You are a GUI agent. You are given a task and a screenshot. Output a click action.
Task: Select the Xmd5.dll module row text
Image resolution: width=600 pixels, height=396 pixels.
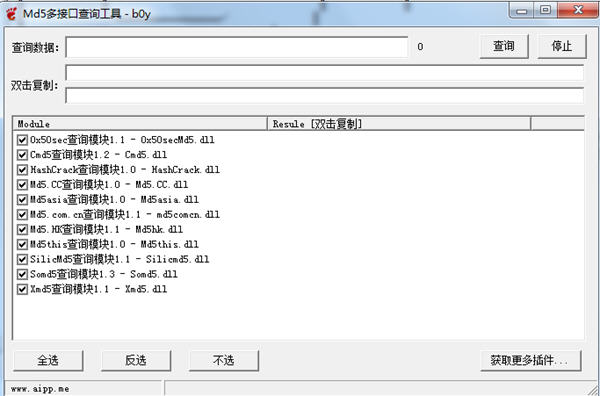[x=98, y=289]
